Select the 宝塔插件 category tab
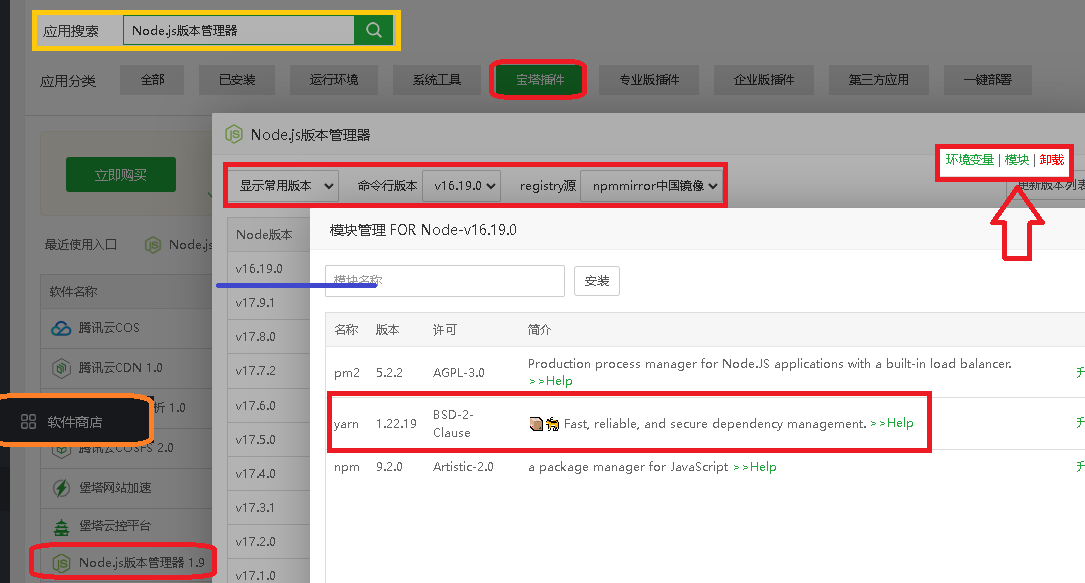 pyautogui.click(x=540, y=80)
